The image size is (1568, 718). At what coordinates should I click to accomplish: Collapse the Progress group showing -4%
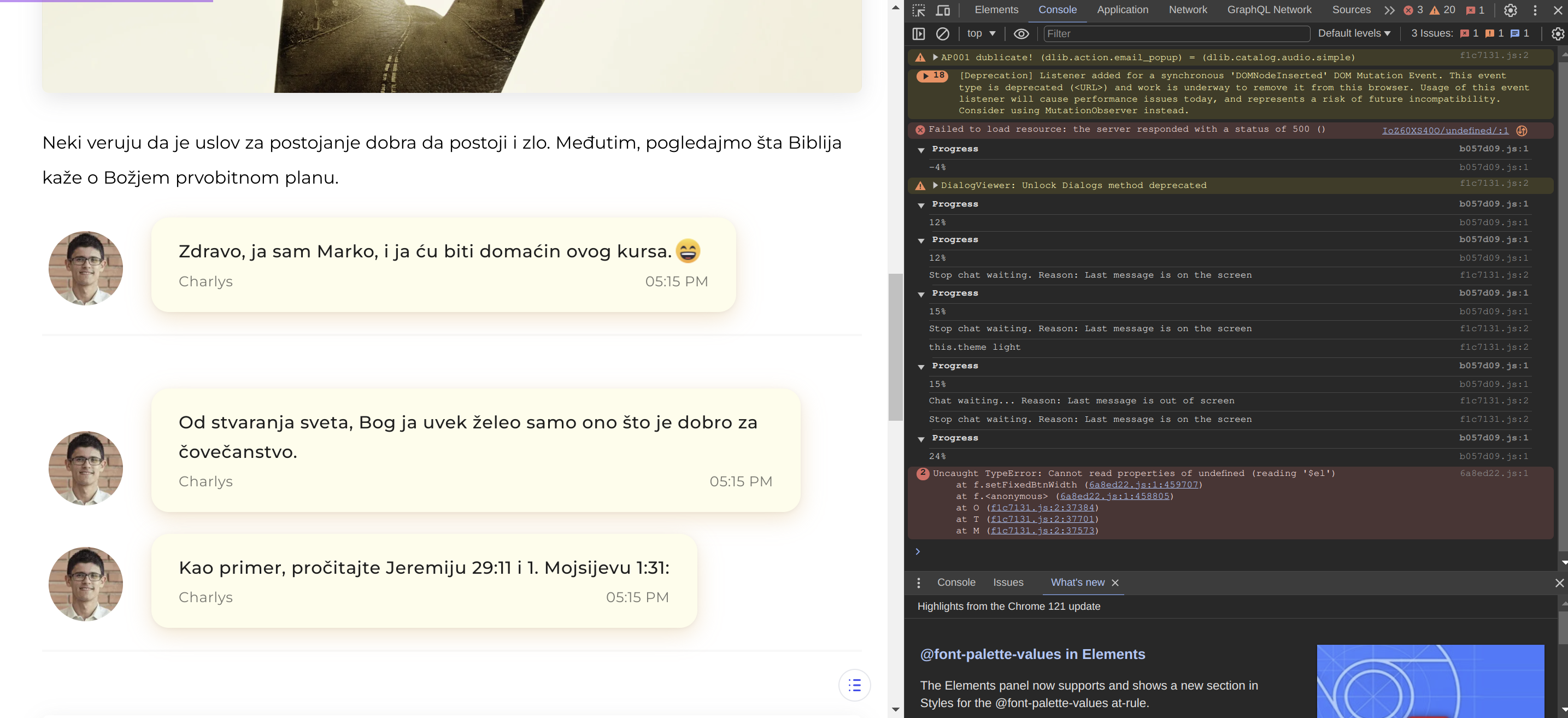(x=921, y=150)
